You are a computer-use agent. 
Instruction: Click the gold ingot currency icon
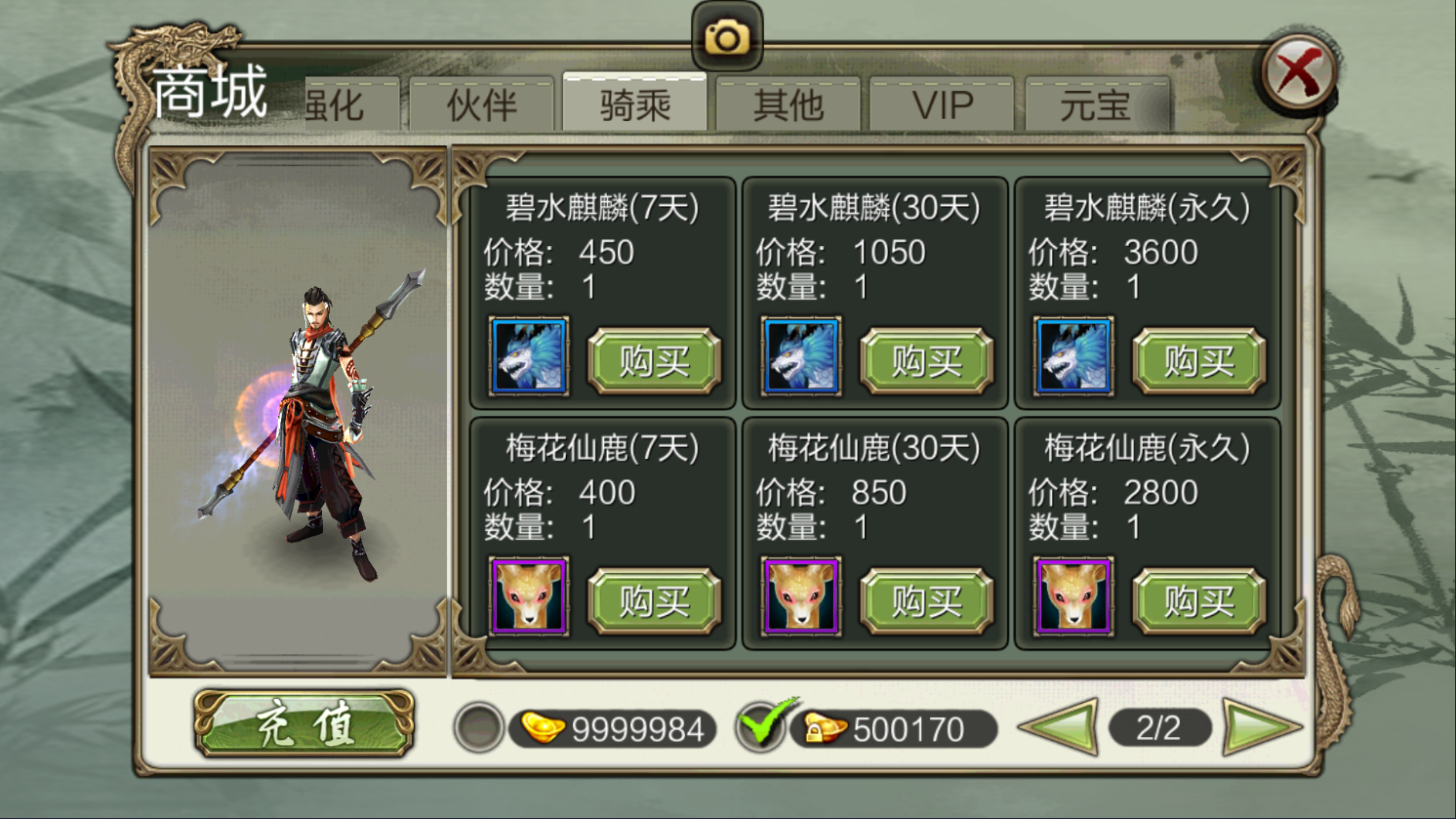[x=543, y=728]
